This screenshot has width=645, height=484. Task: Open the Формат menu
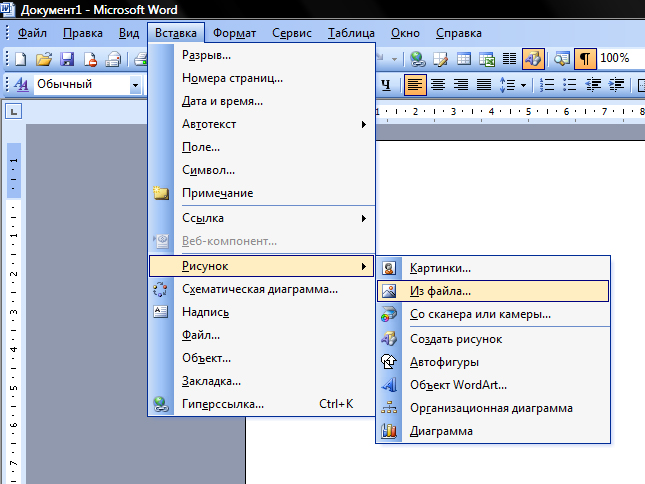pos(234,33)
